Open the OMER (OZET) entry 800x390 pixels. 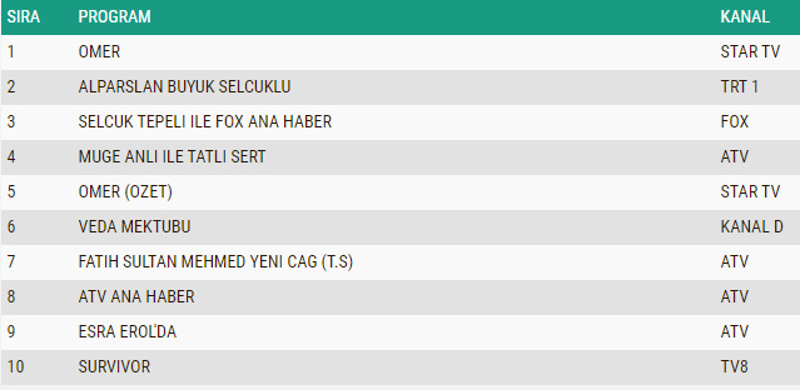click(x=126, y=192)
